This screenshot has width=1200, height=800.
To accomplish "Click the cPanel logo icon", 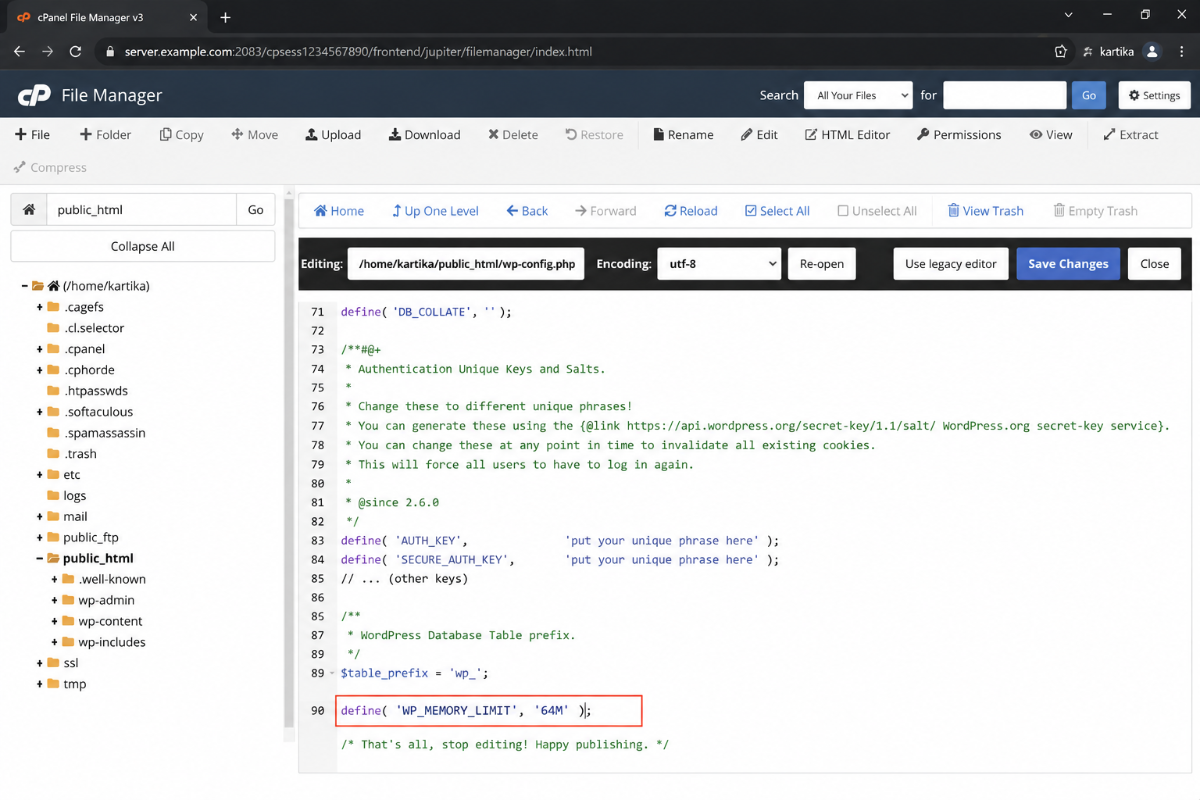I will click(34, 95).
